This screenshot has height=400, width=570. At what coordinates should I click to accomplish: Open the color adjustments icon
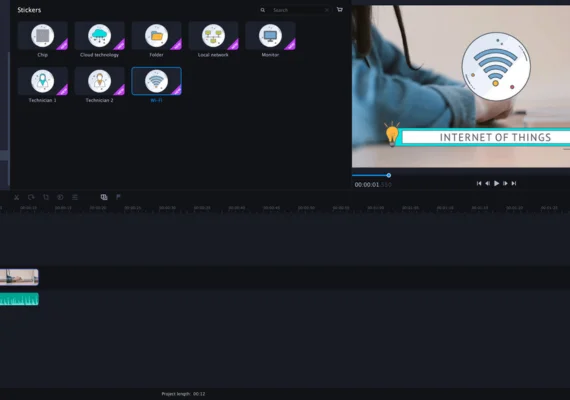[x=60, y=197]
